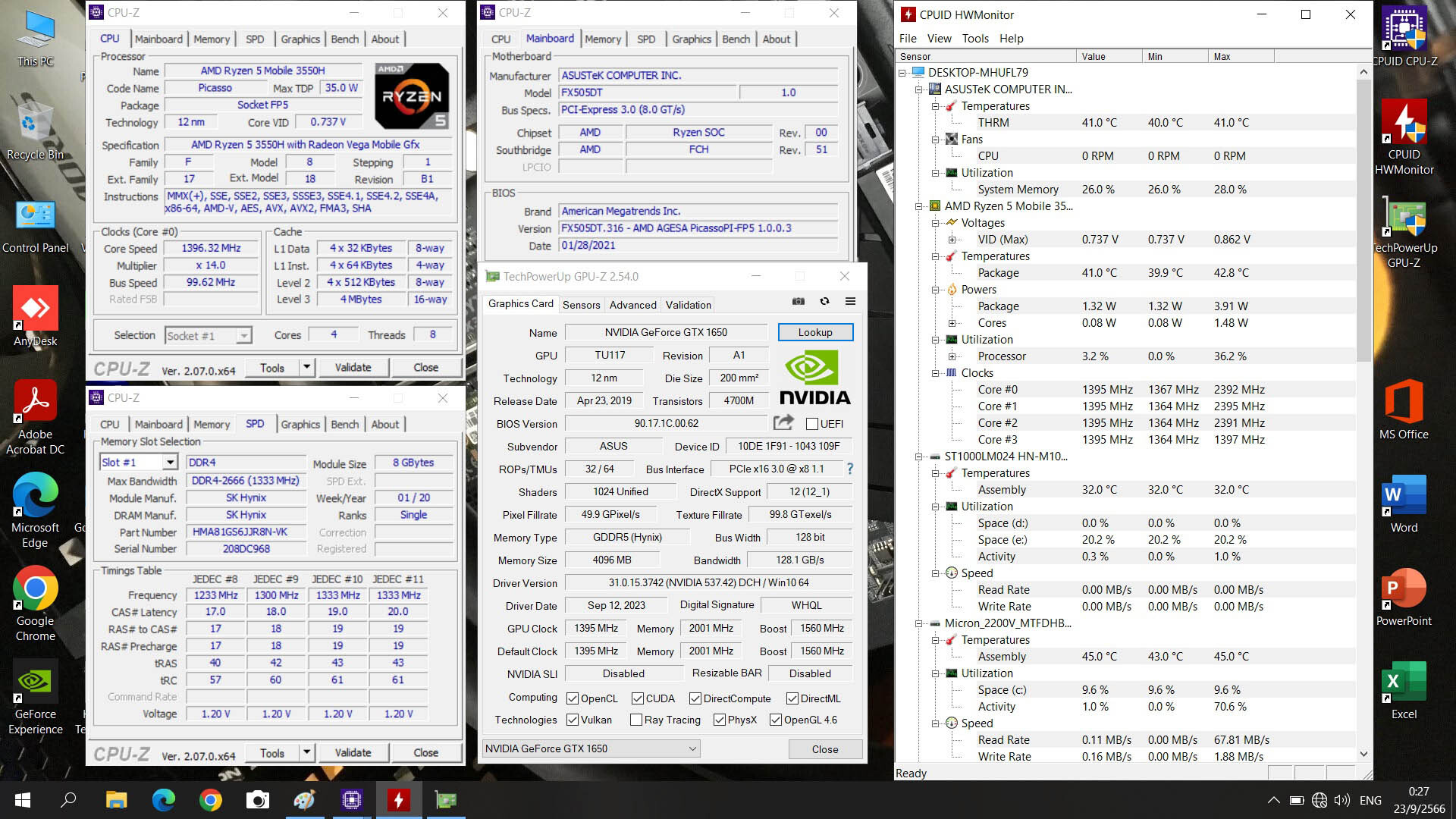The height and width of the screenshot is (819, 1456).
Task: Toggle the DirectCompute checkbox
Action: pos(695,698)
